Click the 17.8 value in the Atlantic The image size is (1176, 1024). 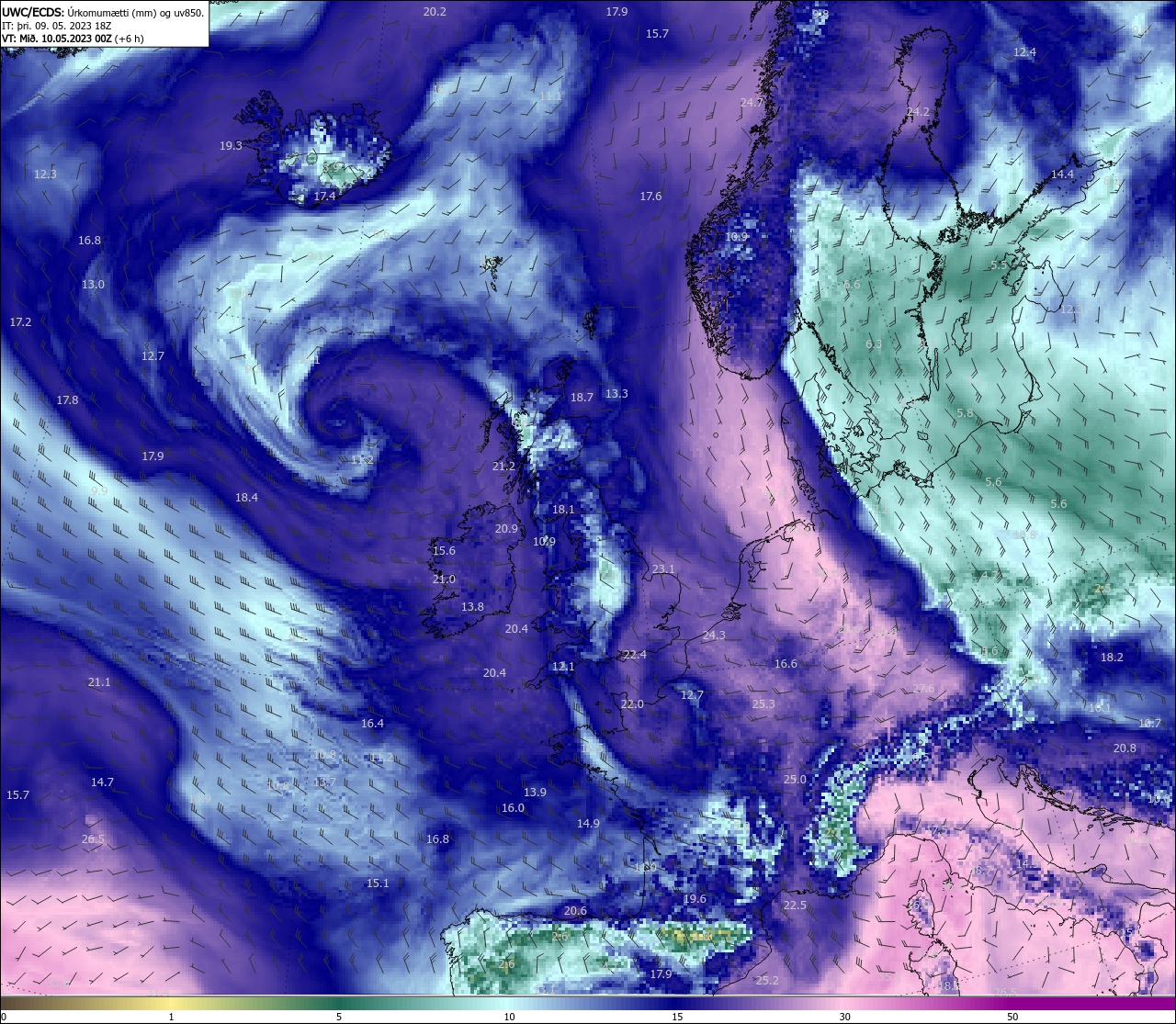(x=67, y=400)
